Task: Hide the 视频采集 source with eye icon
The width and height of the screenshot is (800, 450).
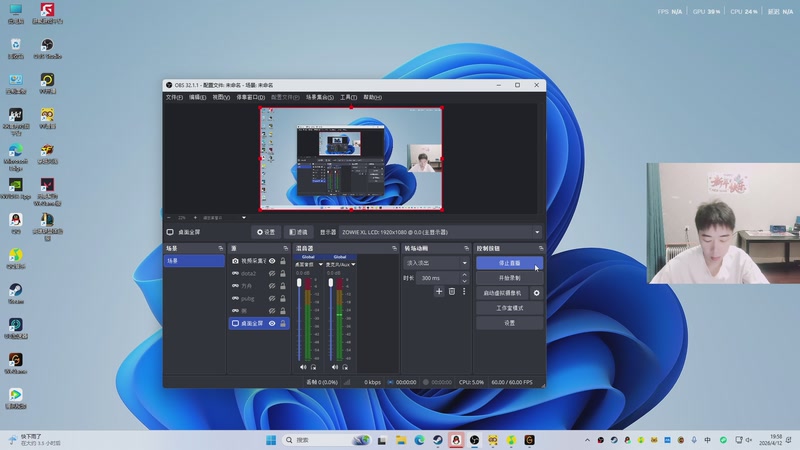Action: 272,261
